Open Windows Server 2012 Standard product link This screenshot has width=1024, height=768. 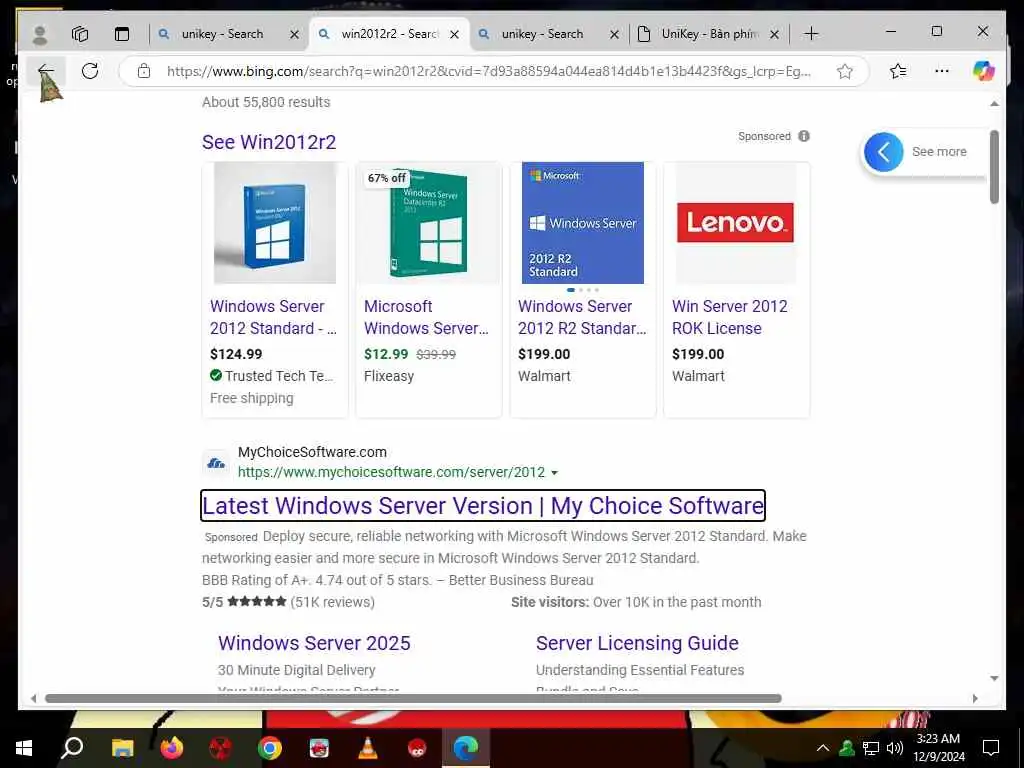tap(274, 317)
